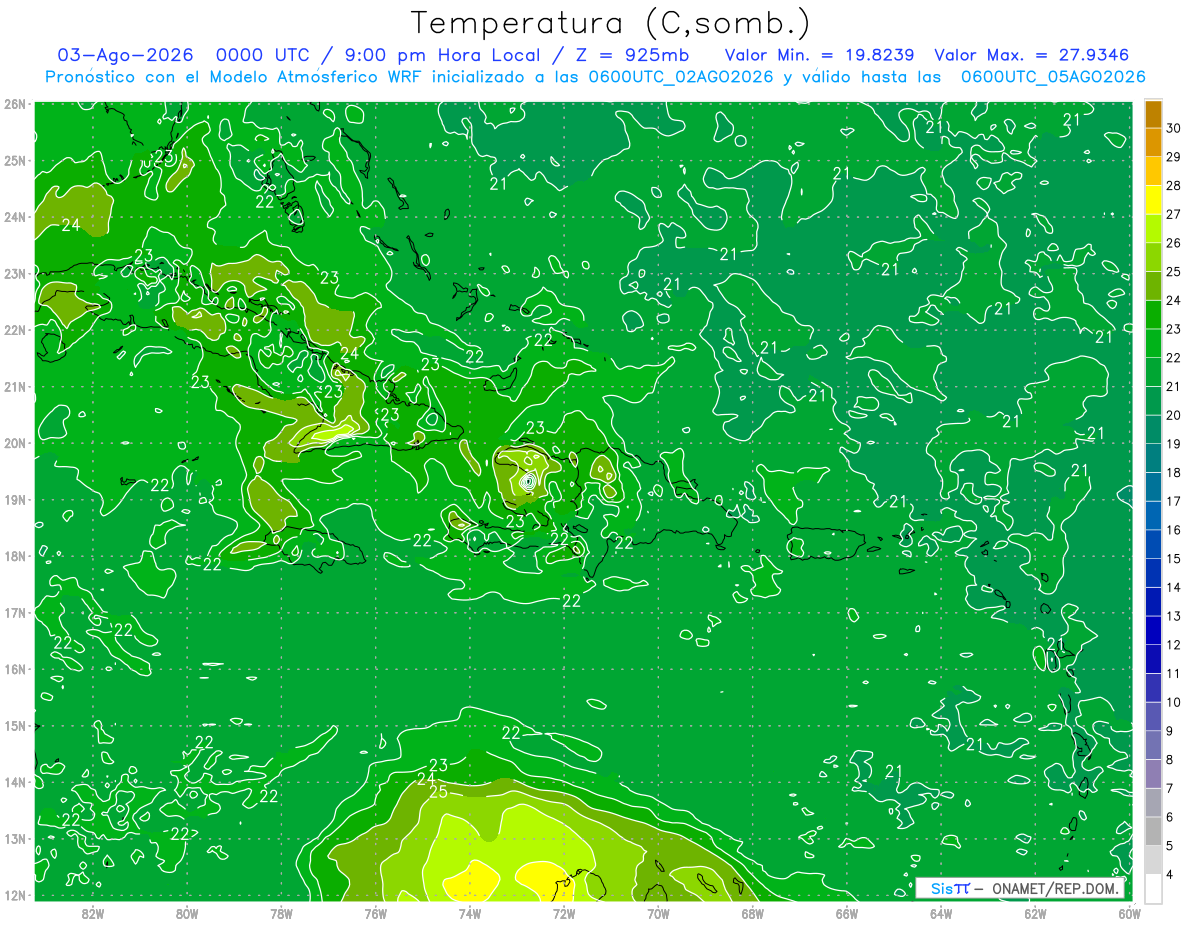1200x927 pixels.
Task: Select the date text "03-Ago-2026"
Action: tap(125, 55)
